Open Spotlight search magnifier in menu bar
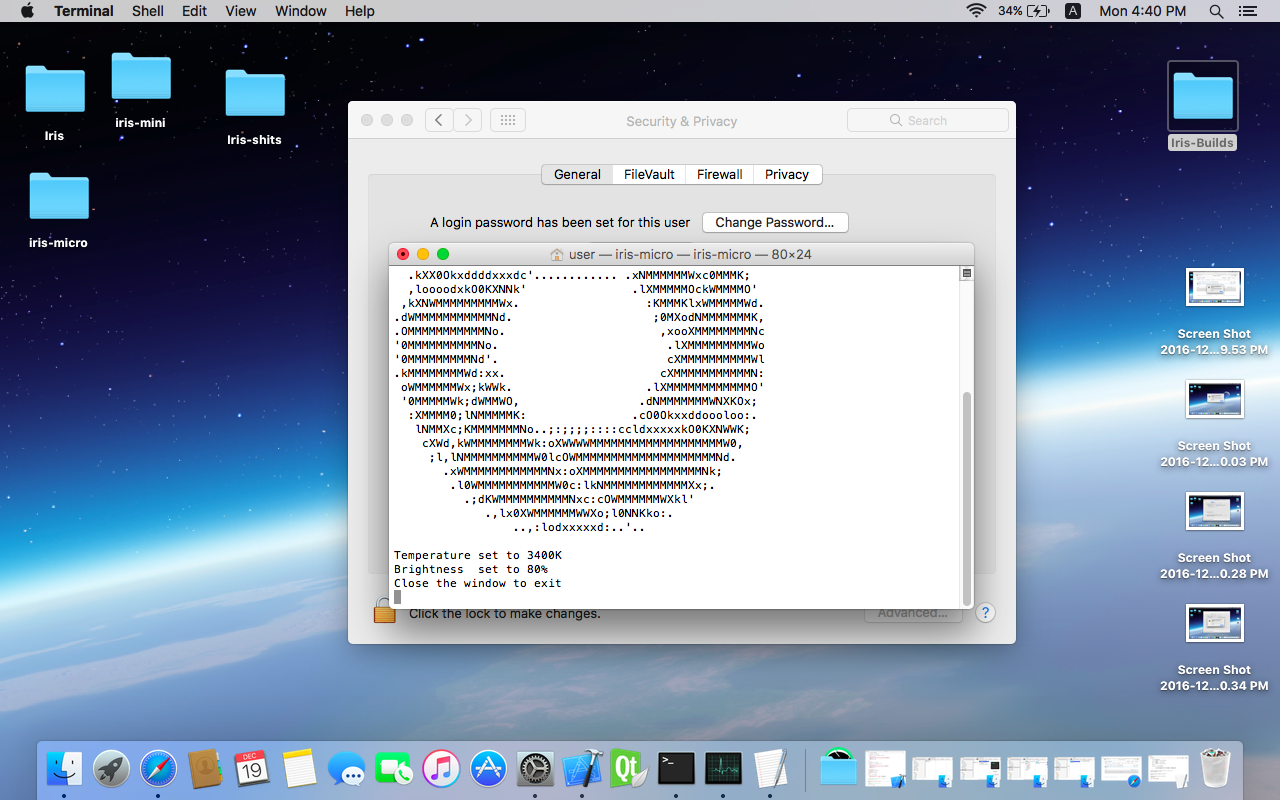 coord(1216,11)
